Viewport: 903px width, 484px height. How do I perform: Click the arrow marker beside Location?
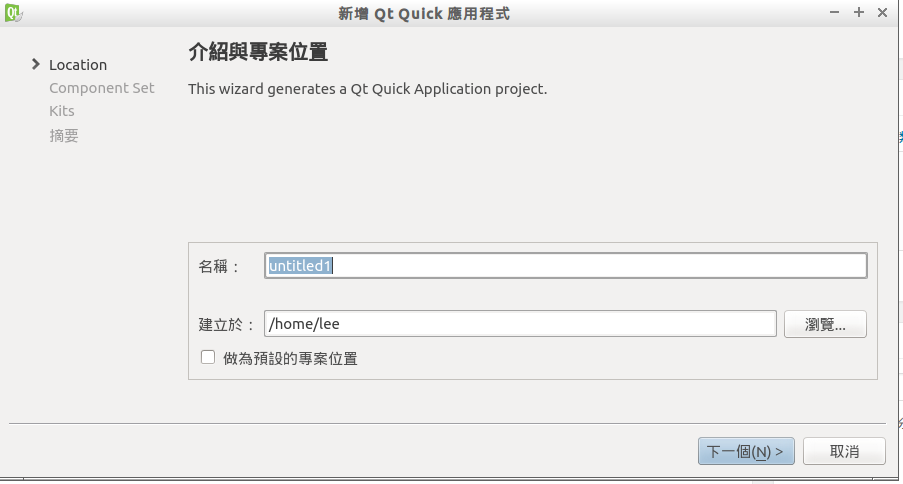click(36, 65)
